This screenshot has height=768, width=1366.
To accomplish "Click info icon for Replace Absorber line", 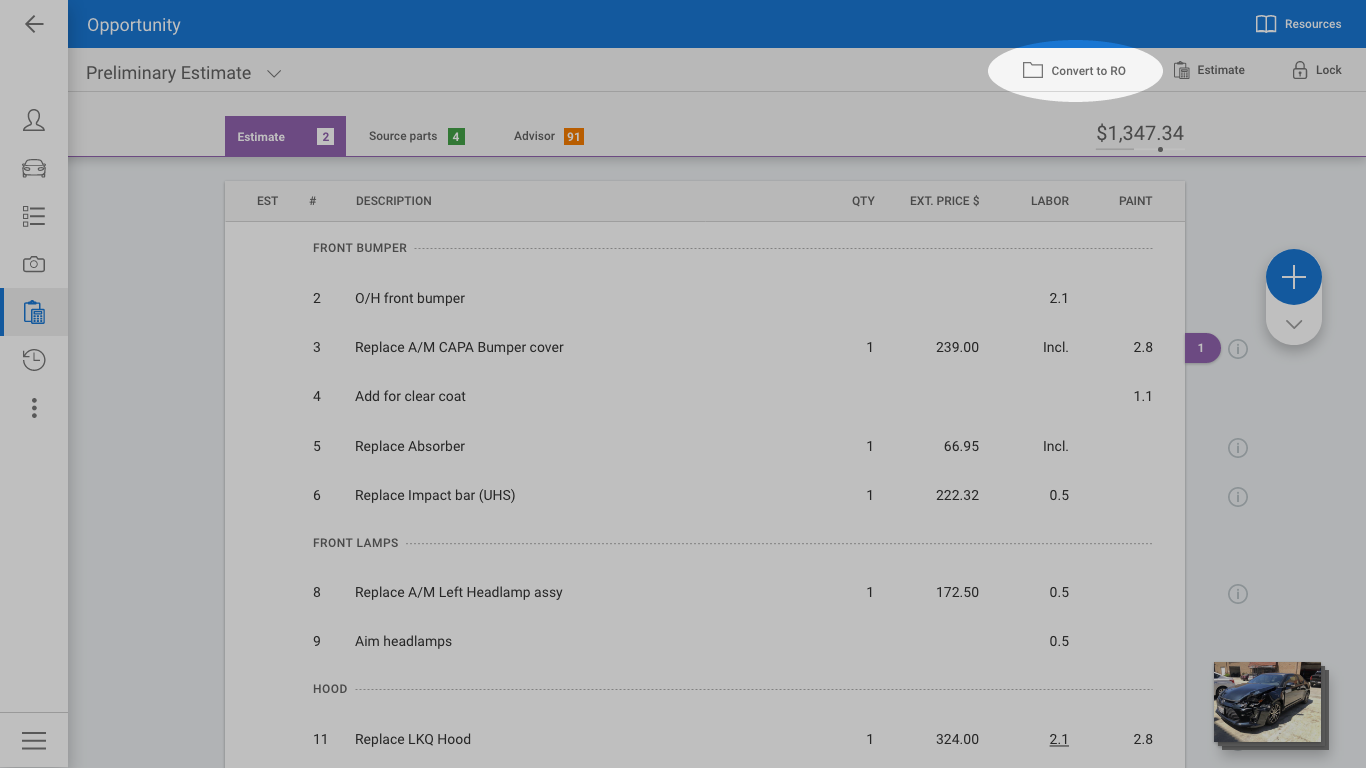I will 1238,447.
